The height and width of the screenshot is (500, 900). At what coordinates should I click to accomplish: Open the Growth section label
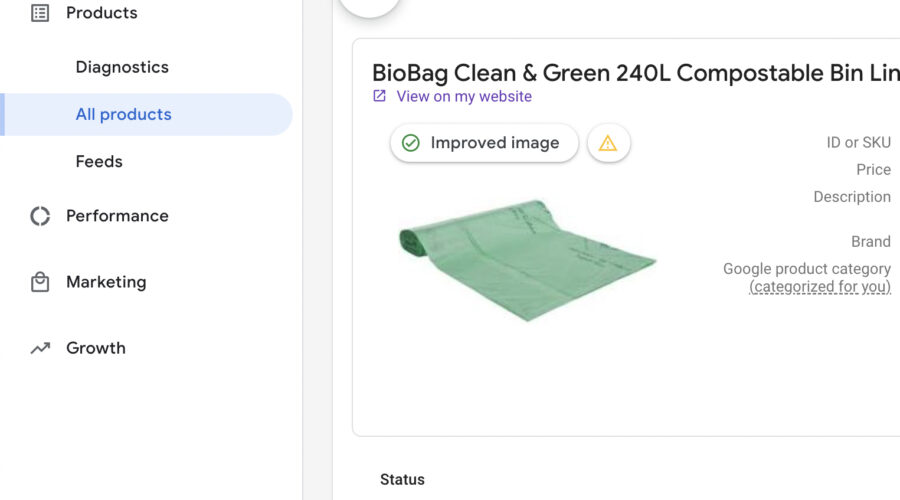96,348
